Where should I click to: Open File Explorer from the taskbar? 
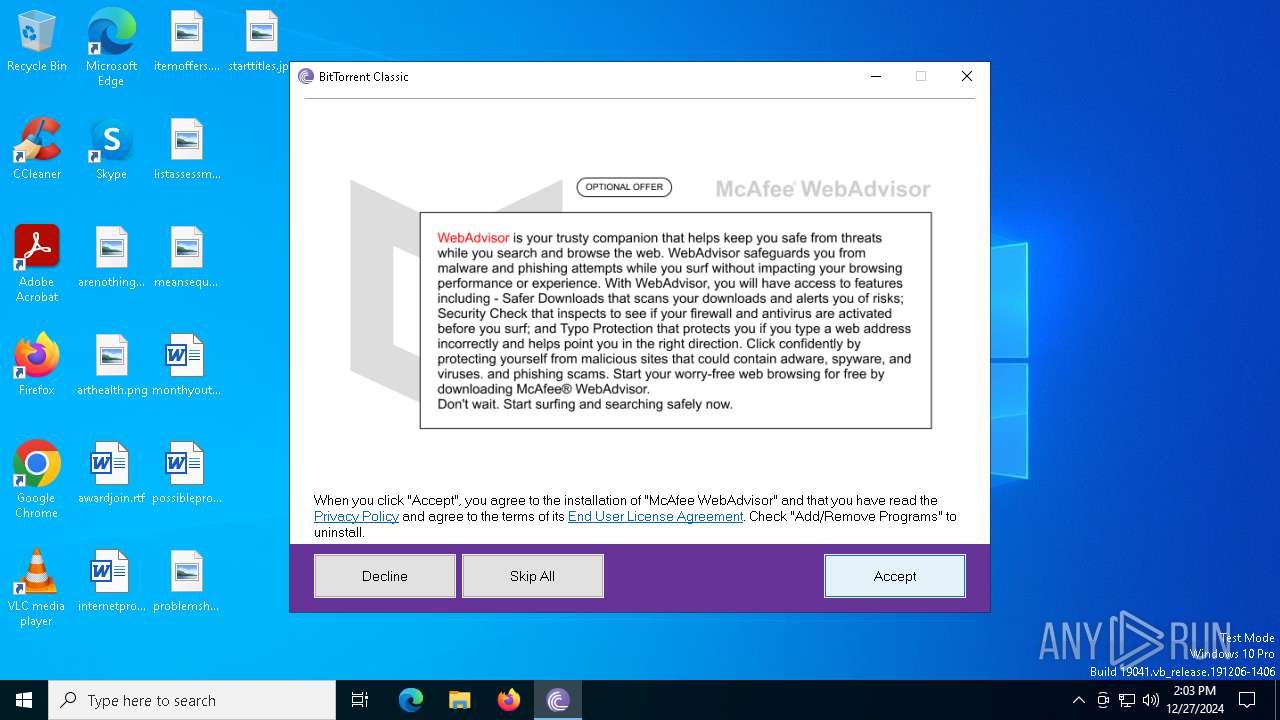[x=459, y=700]
